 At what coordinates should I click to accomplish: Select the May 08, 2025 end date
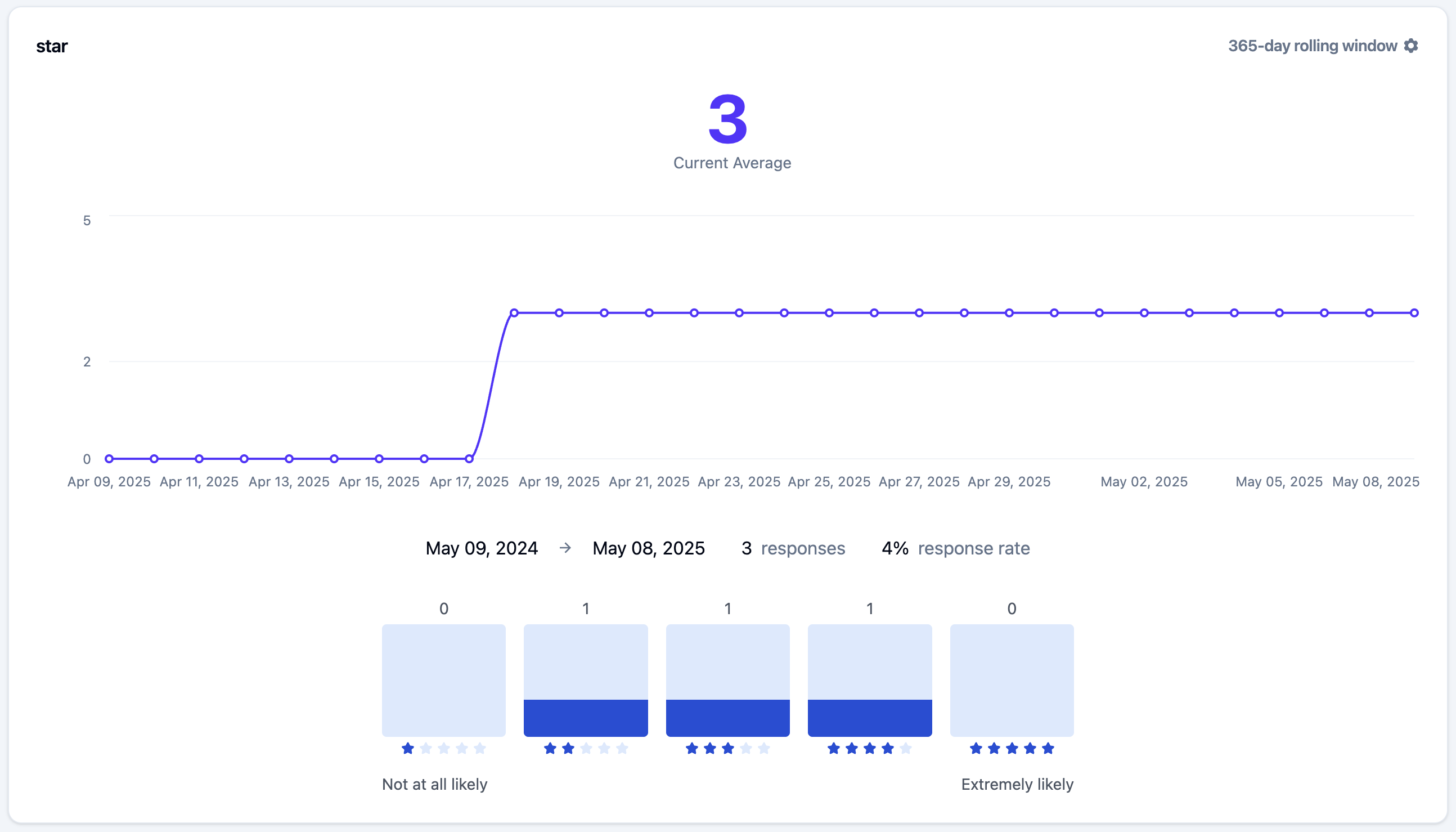point(649,548)
